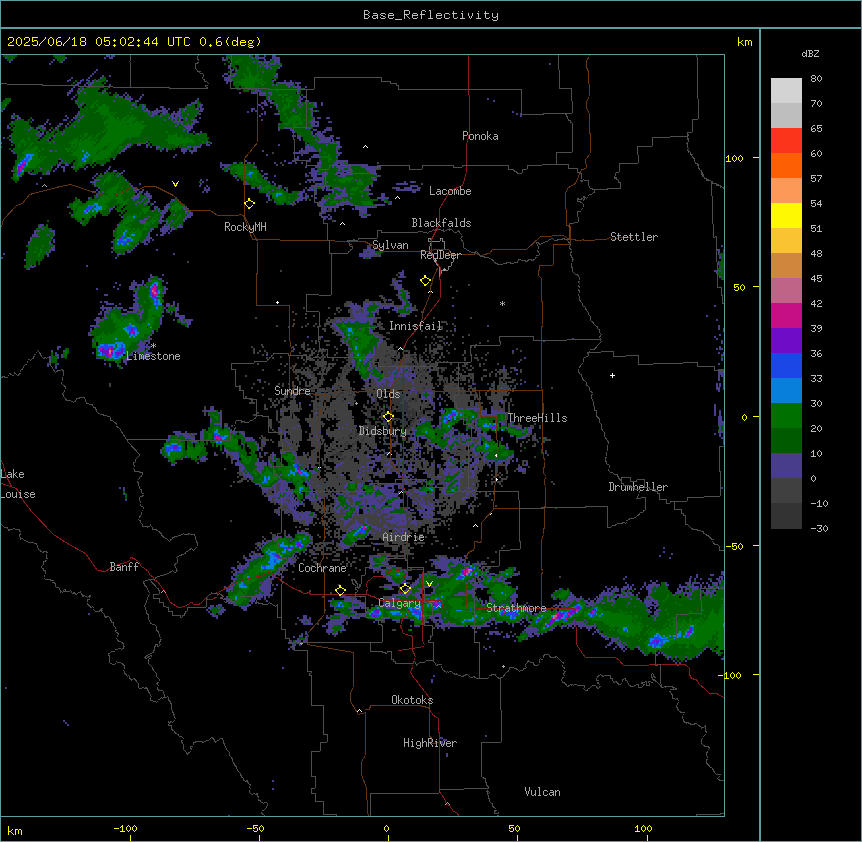Screen dimensions: 862x842
Task: Click the 80 value on dBZ legend
Action: pyautogui.click(x=816, y=79)
